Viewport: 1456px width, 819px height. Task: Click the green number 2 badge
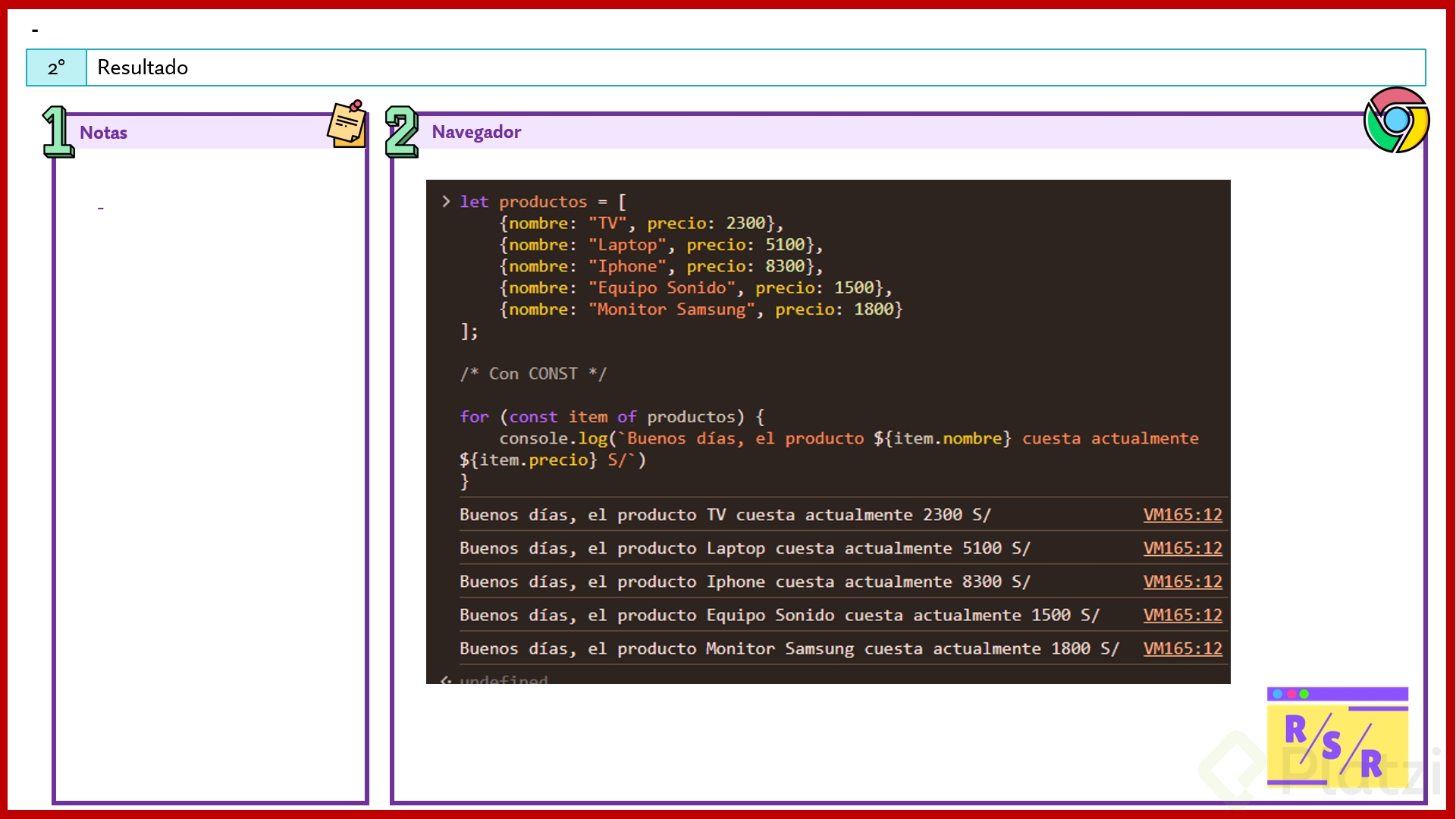(x=401, y=132)
